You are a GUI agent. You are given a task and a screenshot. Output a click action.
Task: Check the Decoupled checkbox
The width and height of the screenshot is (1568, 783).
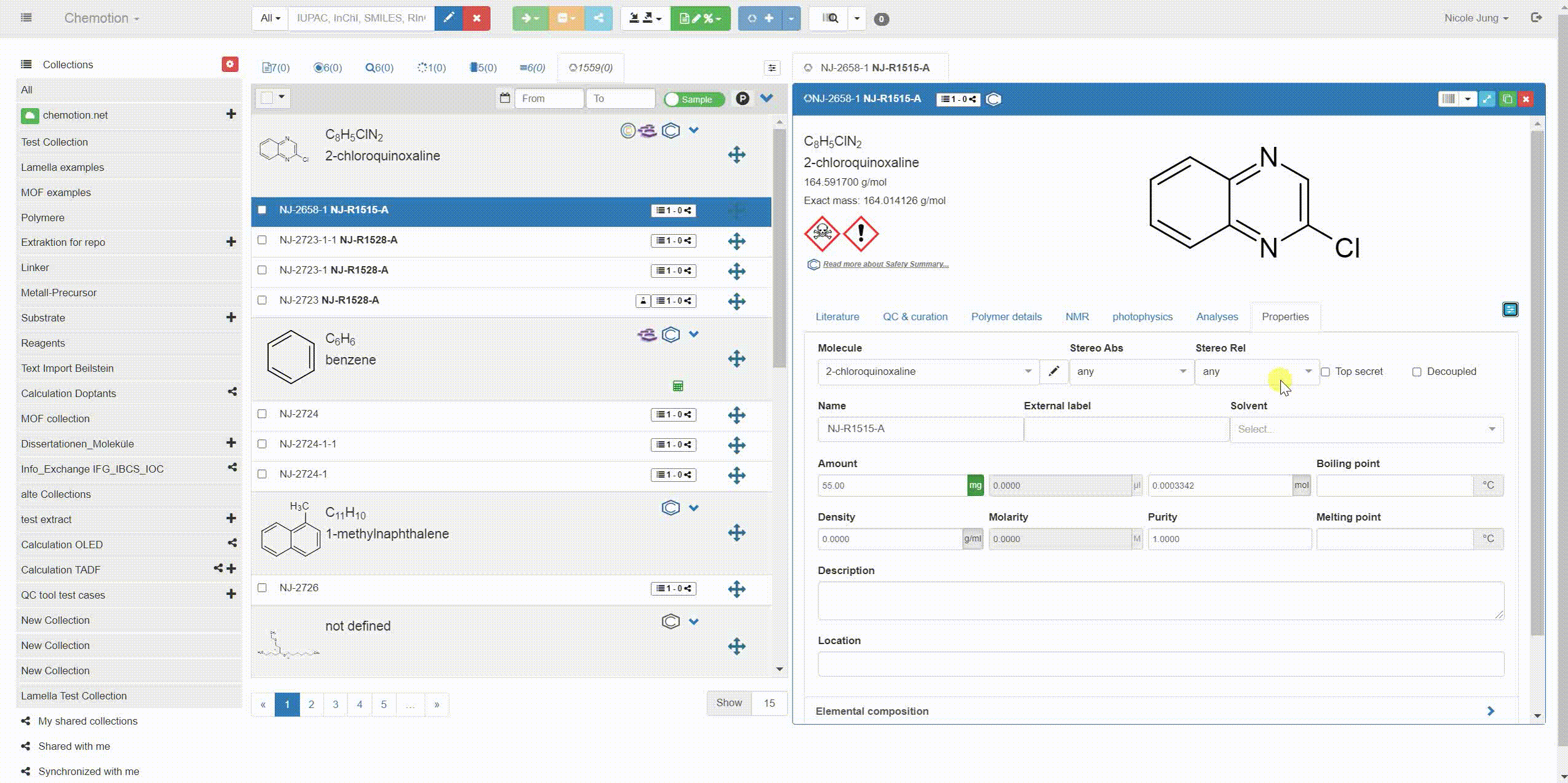point(1417,372)
